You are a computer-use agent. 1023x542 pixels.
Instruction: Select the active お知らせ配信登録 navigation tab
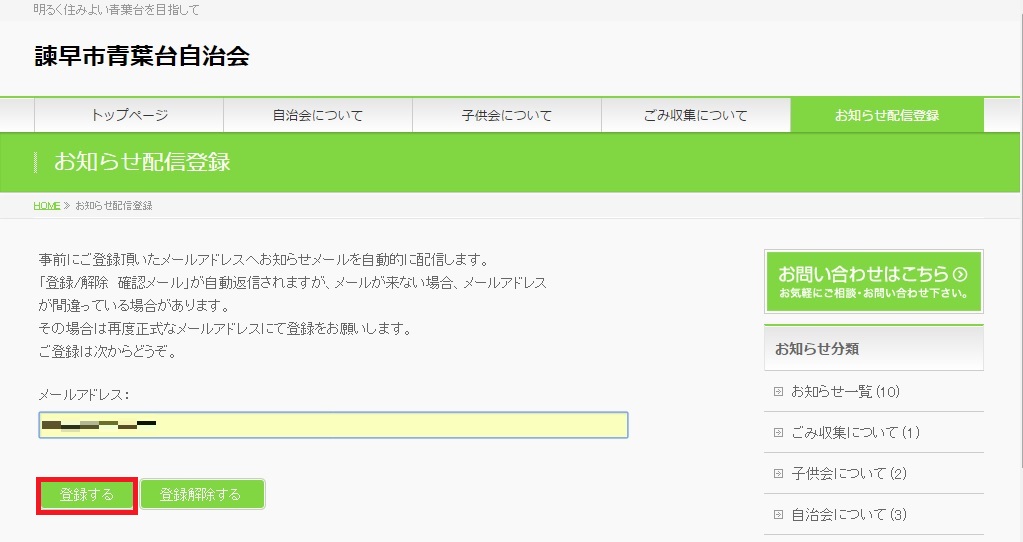point(886,115)
